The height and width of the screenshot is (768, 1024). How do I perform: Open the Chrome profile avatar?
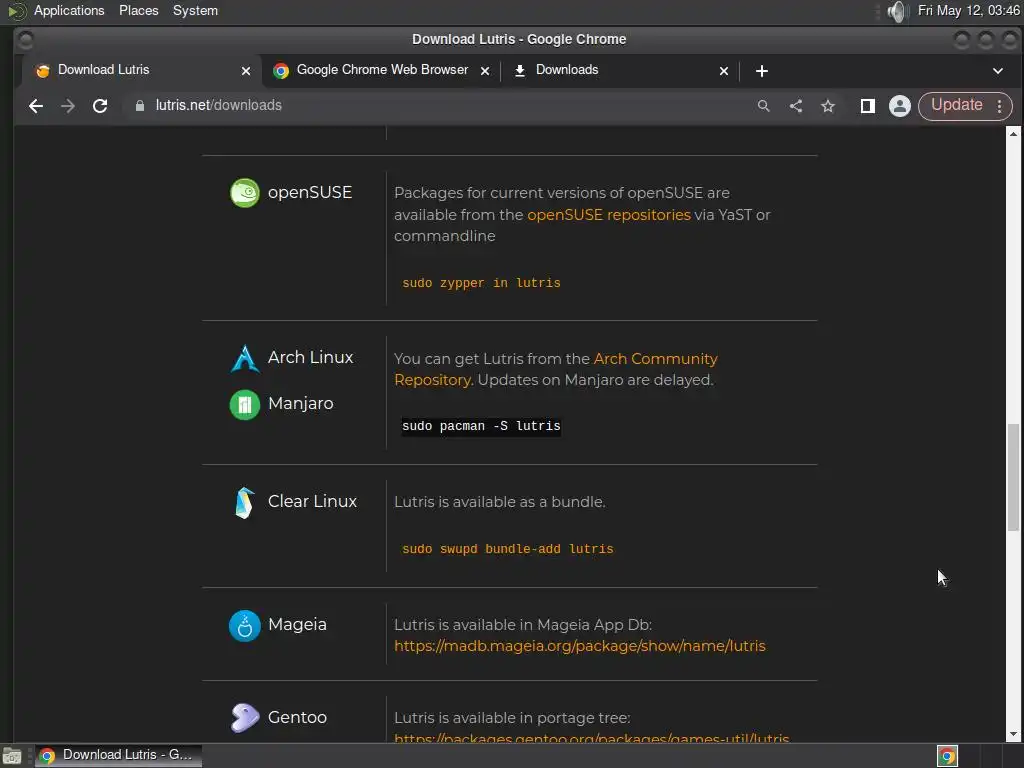point(899,106)
